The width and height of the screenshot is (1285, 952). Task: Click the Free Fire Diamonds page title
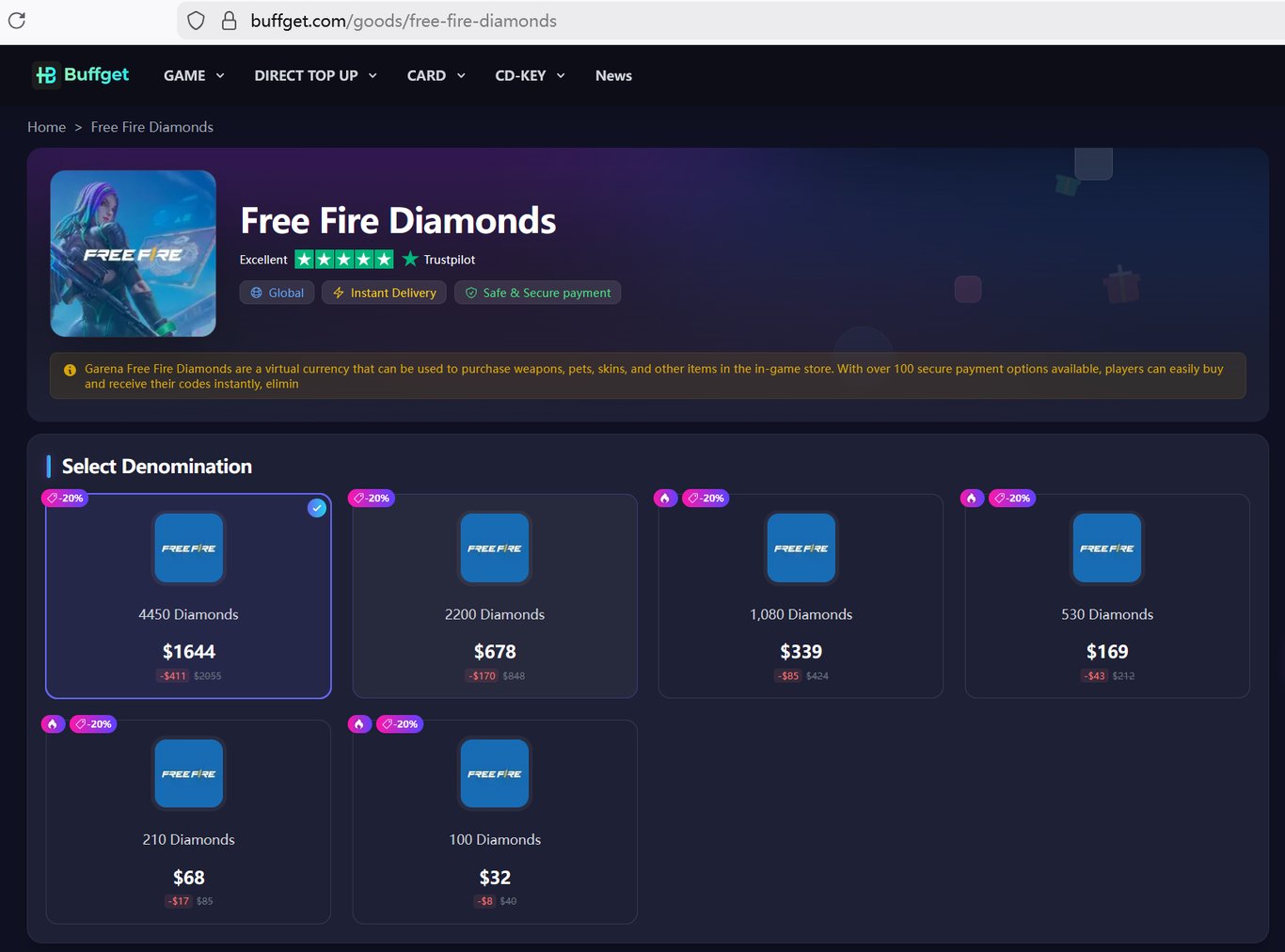398,221
